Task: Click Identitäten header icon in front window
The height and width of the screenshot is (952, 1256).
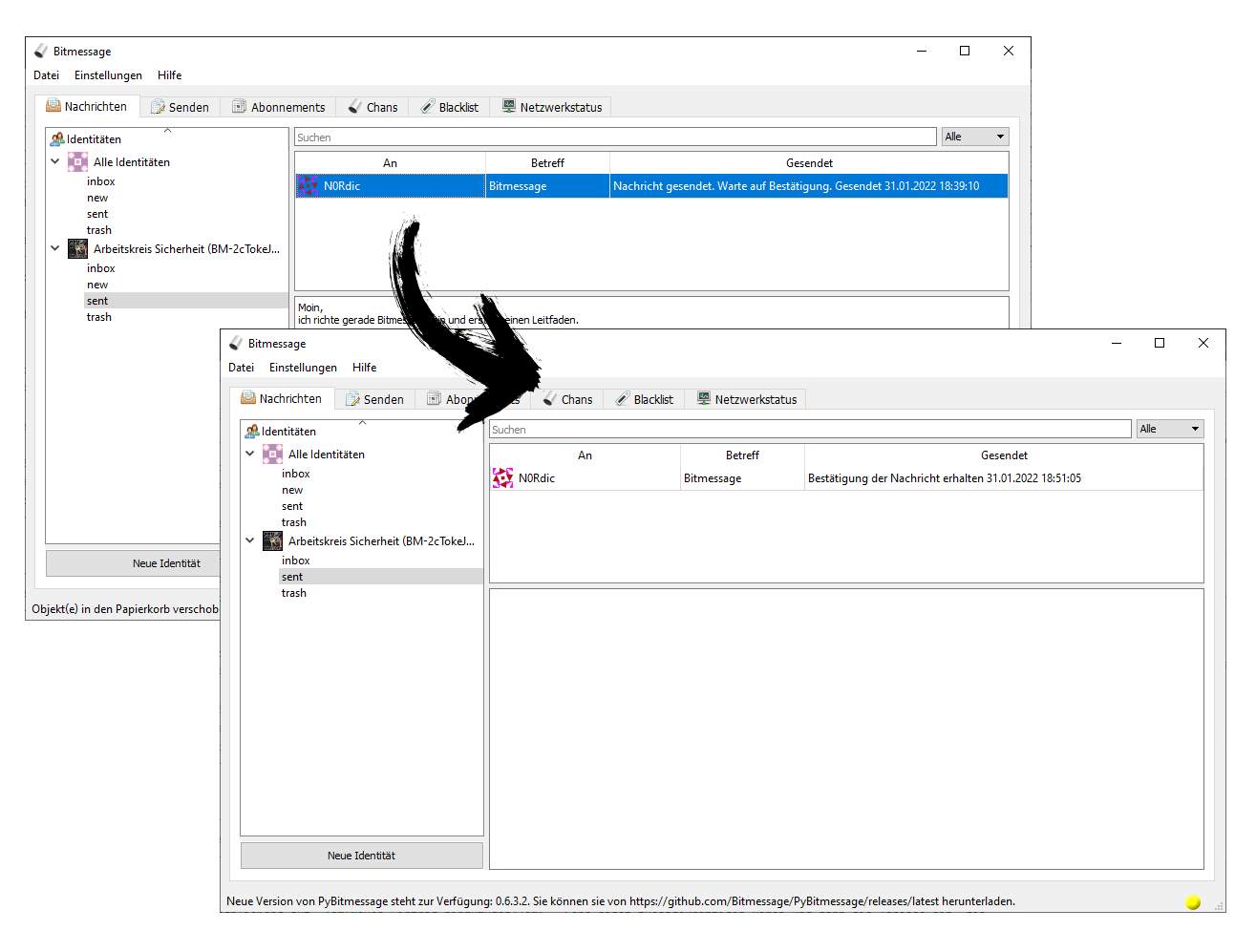Action: [252, 432]
